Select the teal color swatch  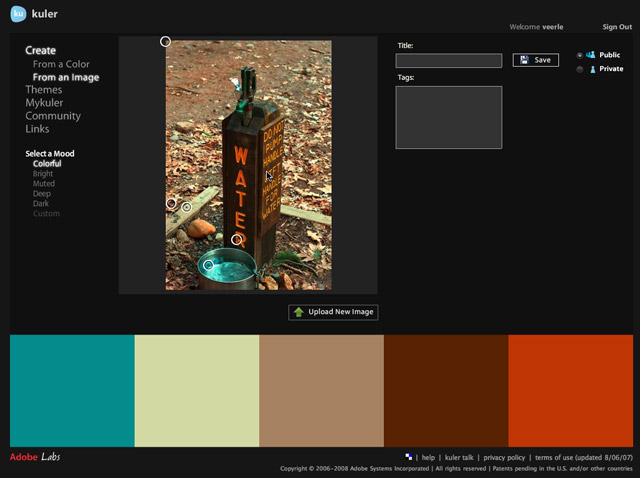point(72,391)
